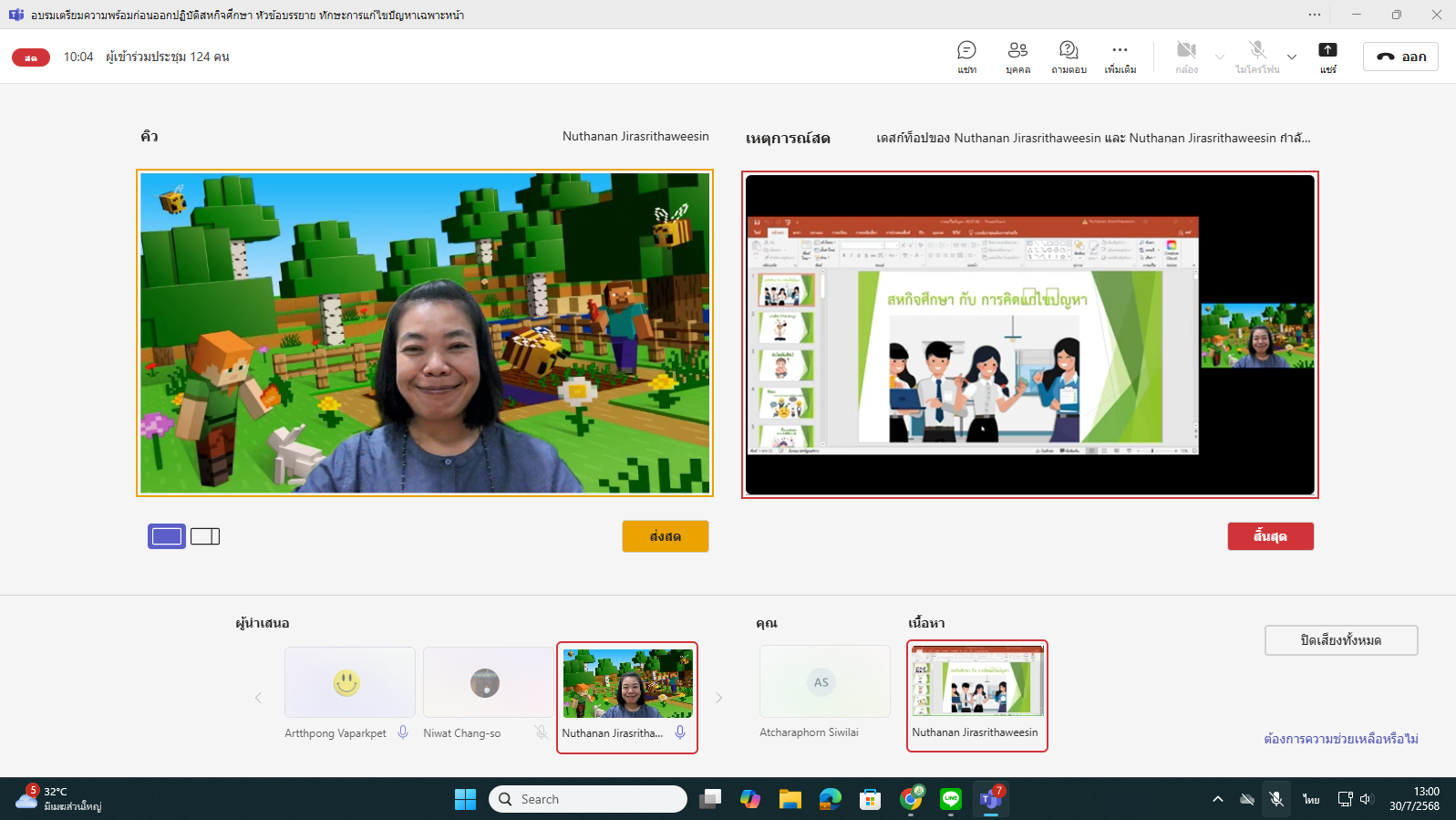This screenshot has width=1456, height=820.
Task: Open the ต้องการความช่วยเหลือหรือไม่ help link
Action: point(1341,739)
